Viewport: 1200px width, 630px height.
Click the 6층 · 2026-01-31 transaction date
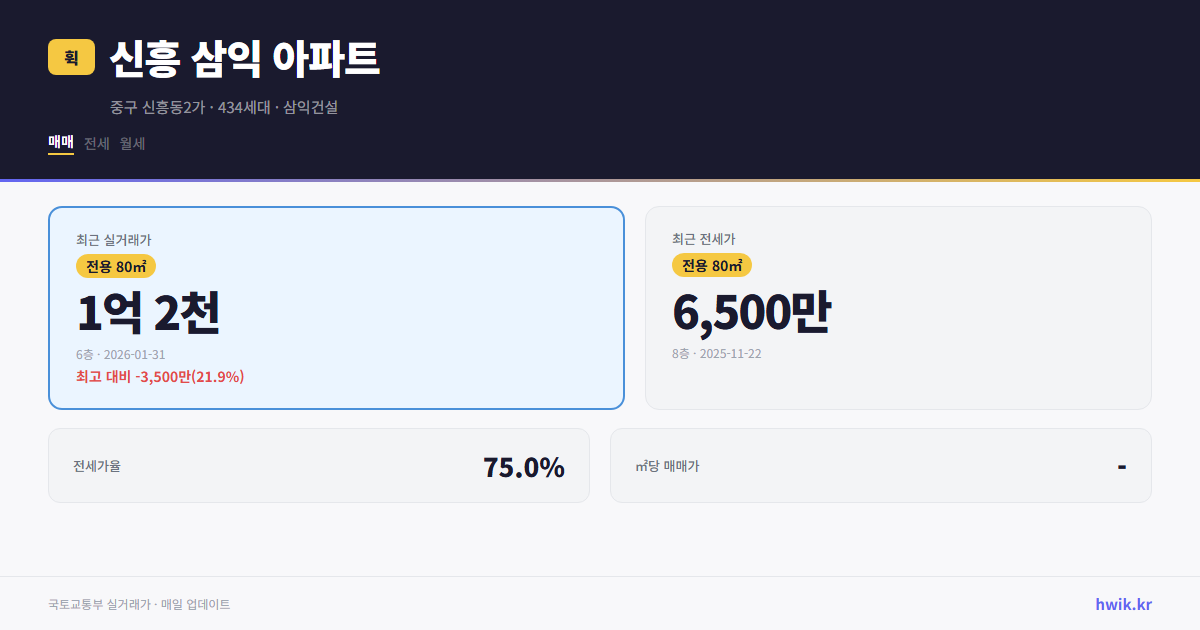click(x=120, y=354)
